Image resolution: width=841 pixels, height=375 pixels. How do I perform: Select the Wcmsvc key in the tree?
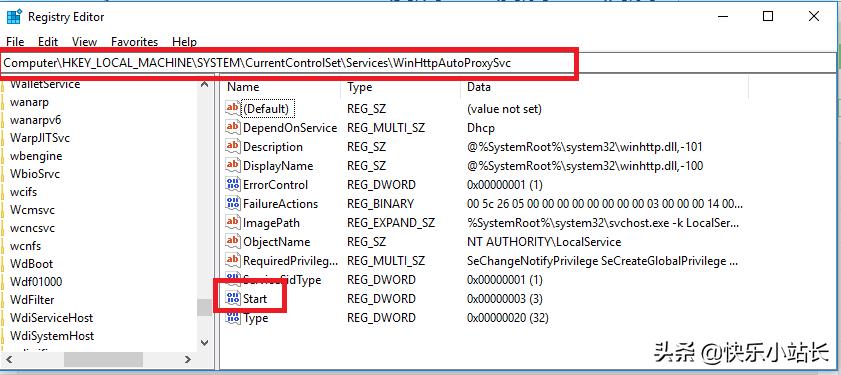[32, 210]
